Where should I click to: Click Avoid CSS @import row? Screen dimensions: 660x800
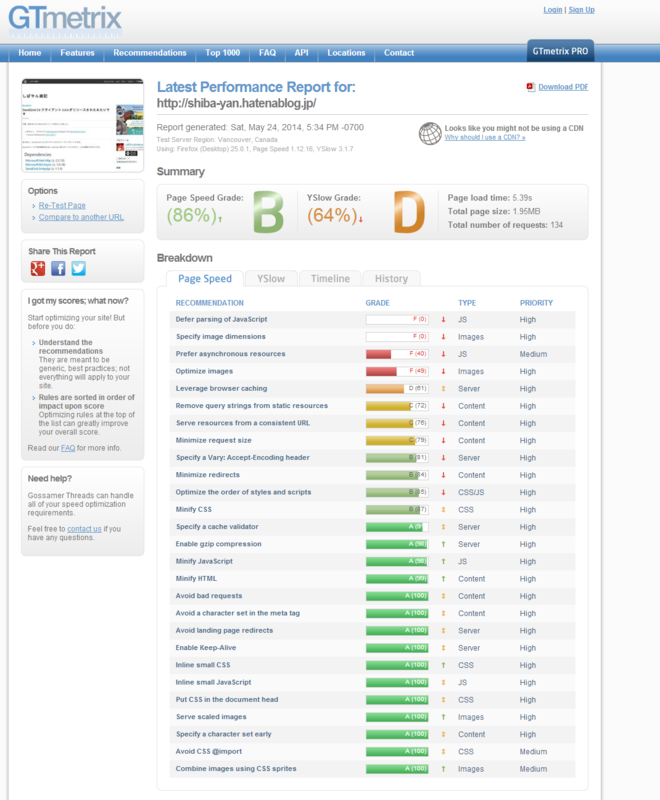point(373,752)
